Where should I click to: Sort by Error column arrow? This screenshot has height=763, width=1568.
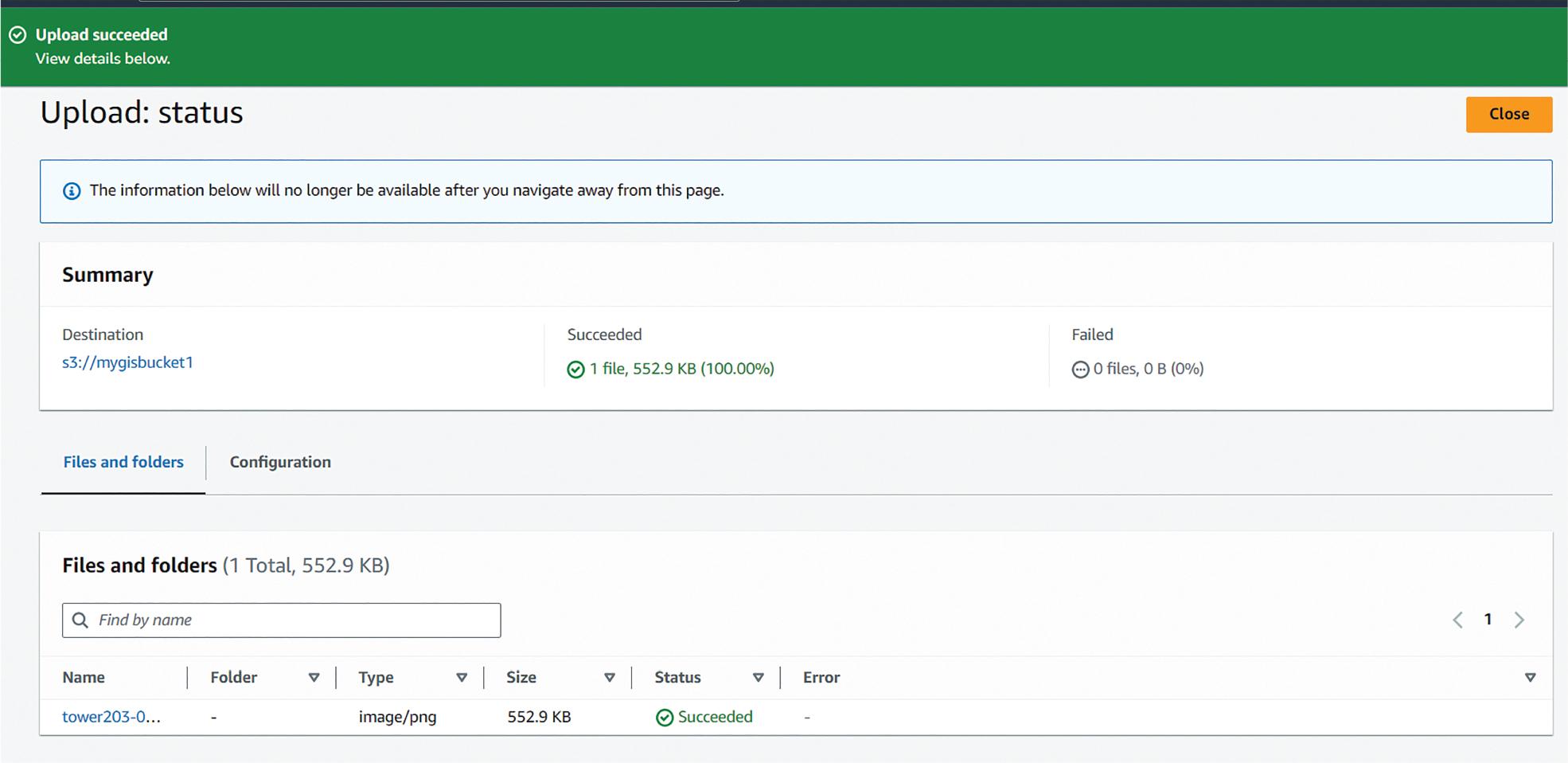coord(1530,678)
